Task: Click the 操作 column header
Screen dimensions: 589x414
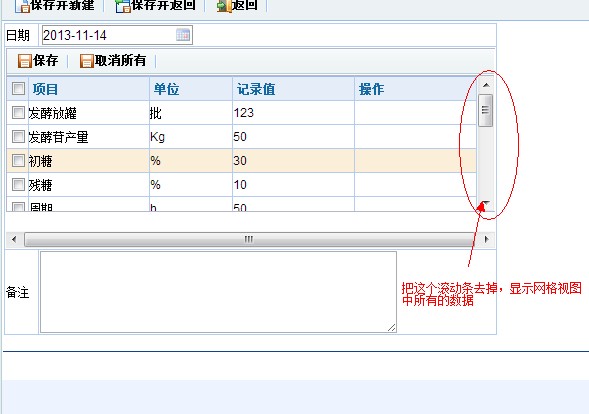Action: [x=371, y=89]
